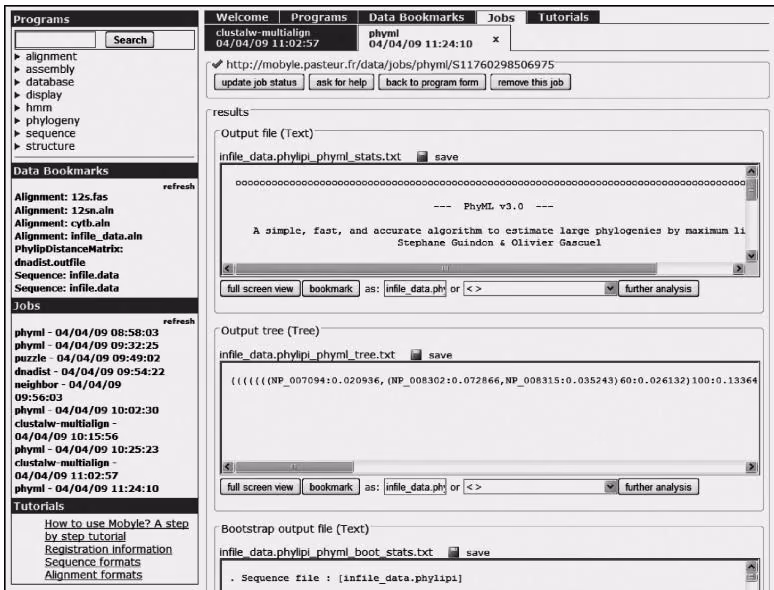Click further analysis for Output file

[658, 289]
